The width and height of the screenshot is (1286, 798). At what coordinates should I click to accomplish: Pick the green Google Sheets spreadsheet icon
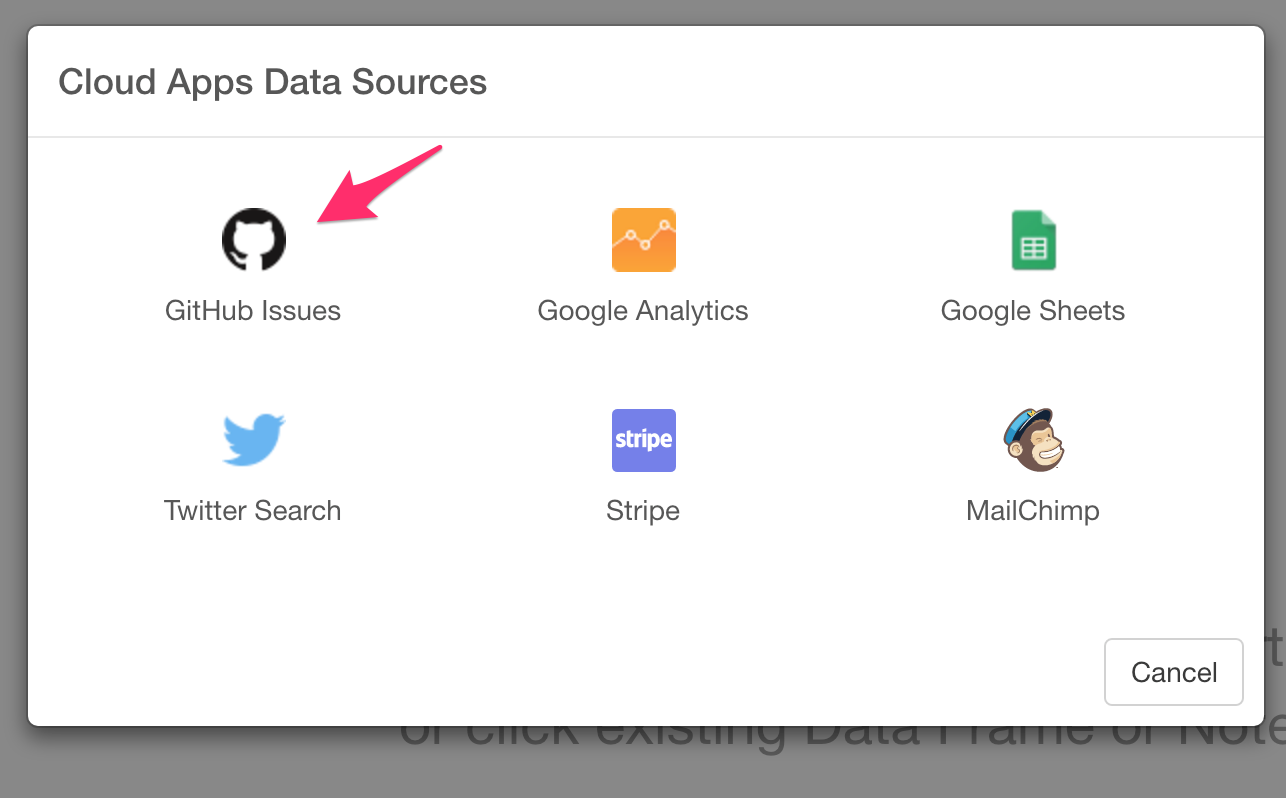coord(1033,240)
